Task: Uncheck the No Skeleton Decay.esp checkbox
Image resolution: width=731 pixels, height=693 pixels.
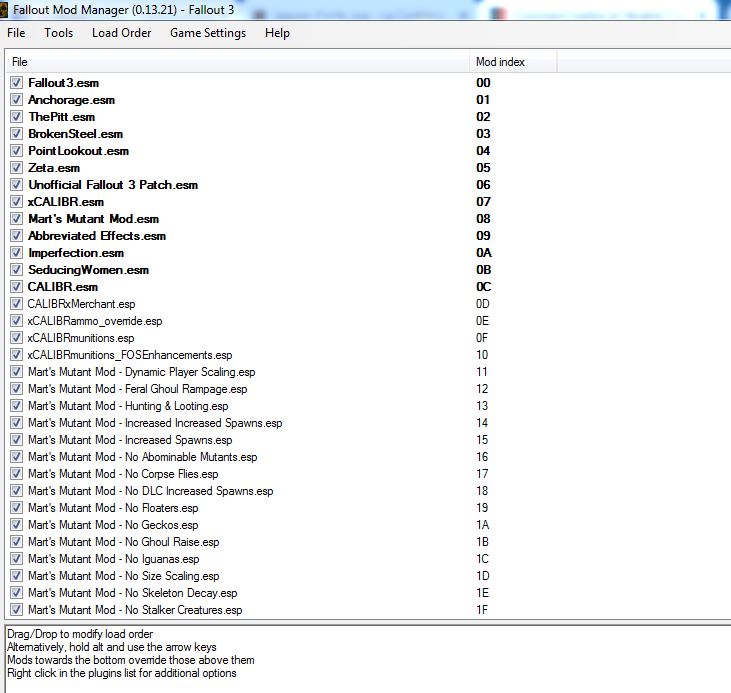Action: tap(16, 593)
